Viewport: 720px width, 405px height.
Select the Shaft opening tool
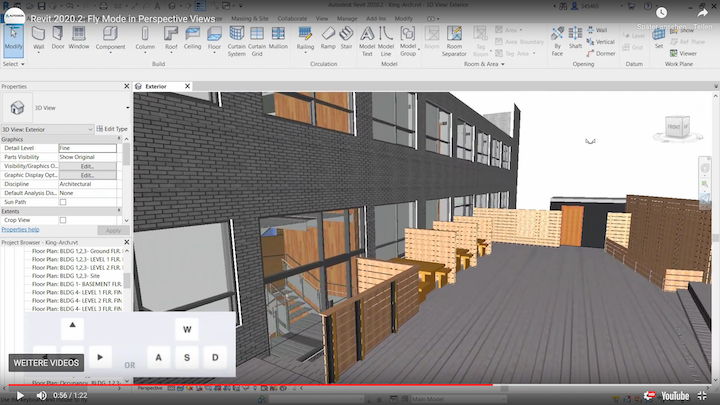click(x=575, y=38)
